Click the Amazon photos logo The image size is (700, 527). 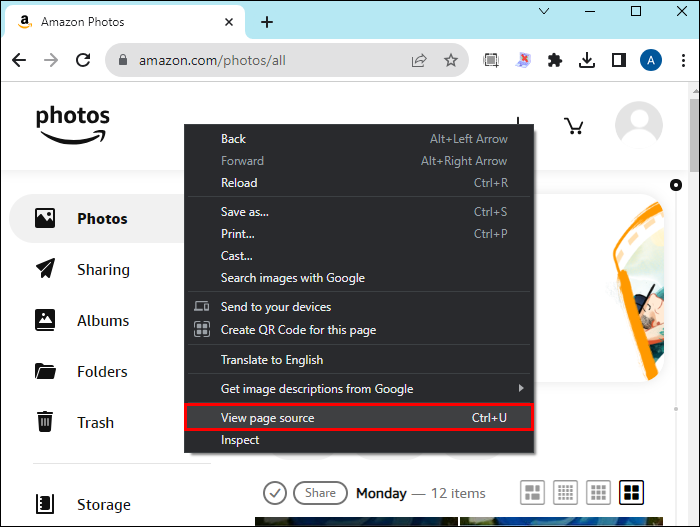tap(72, 124)
